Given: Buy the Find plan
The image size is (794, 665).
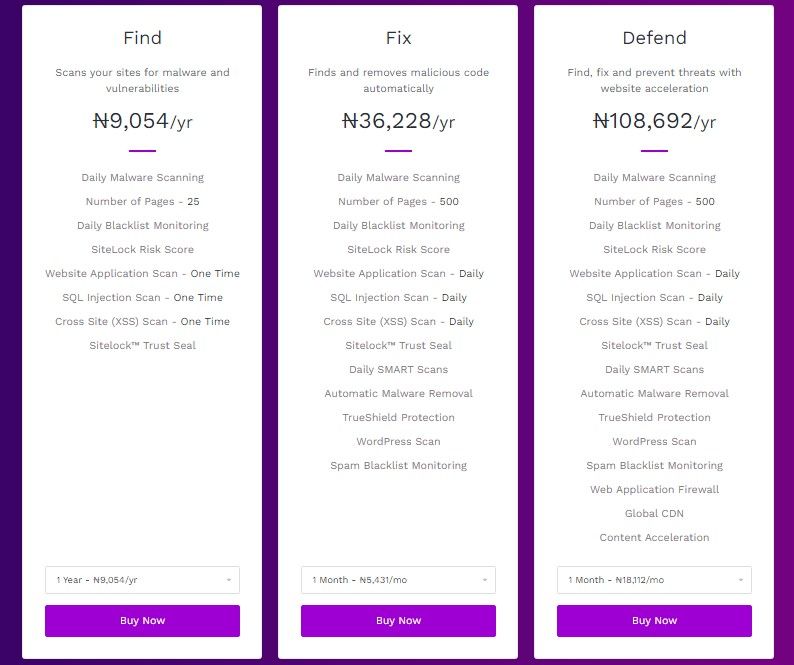Looking at the screenshot, I should coord(142,620).
